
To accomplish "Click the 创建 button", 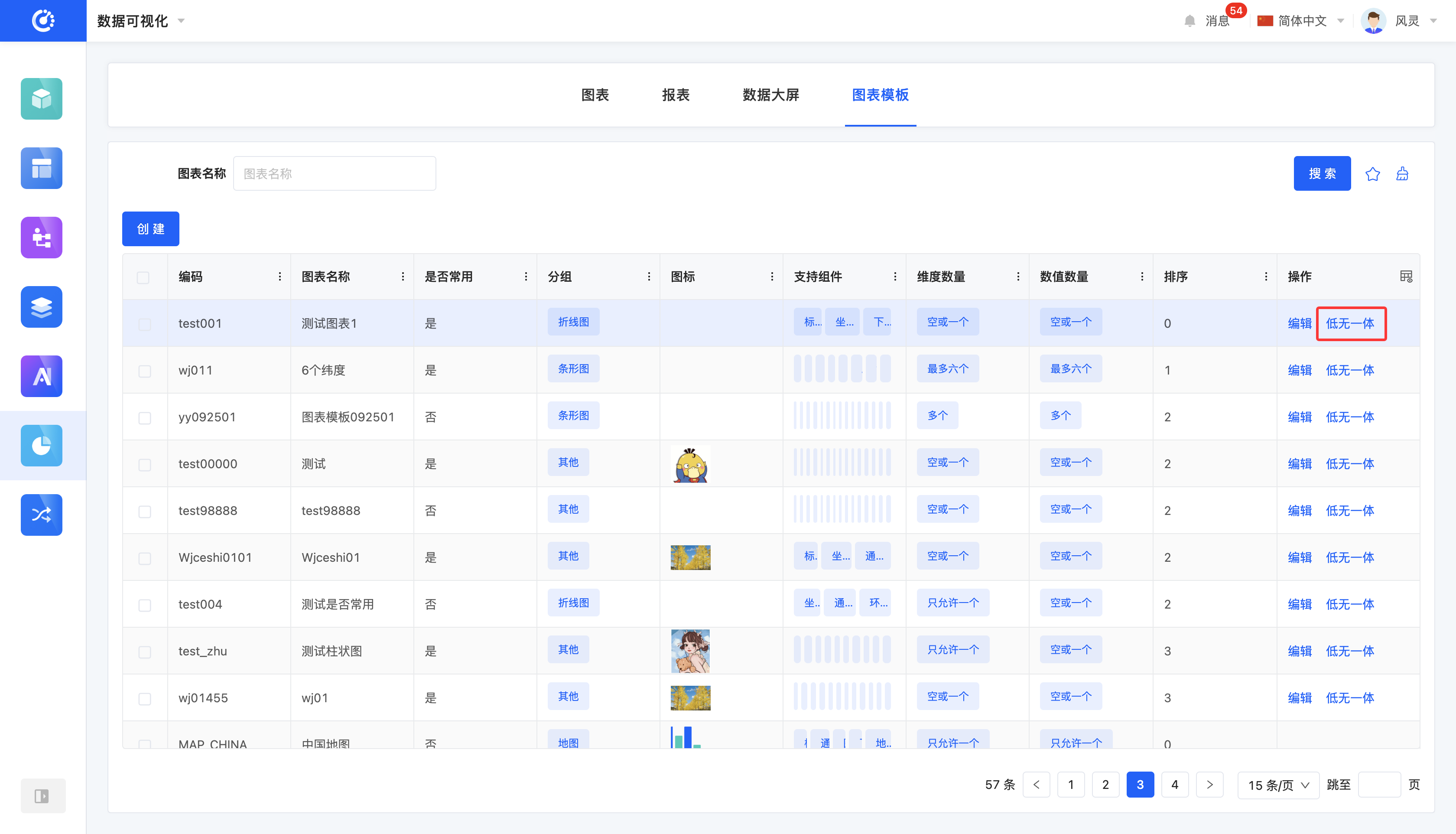I will tap(150, 228).
